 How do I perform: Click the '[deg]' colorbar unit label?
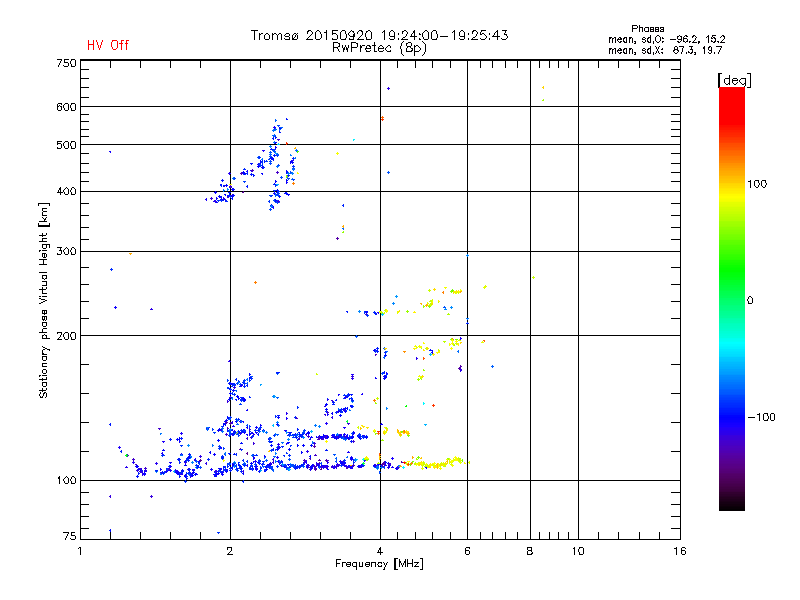[x=734, y=80]
